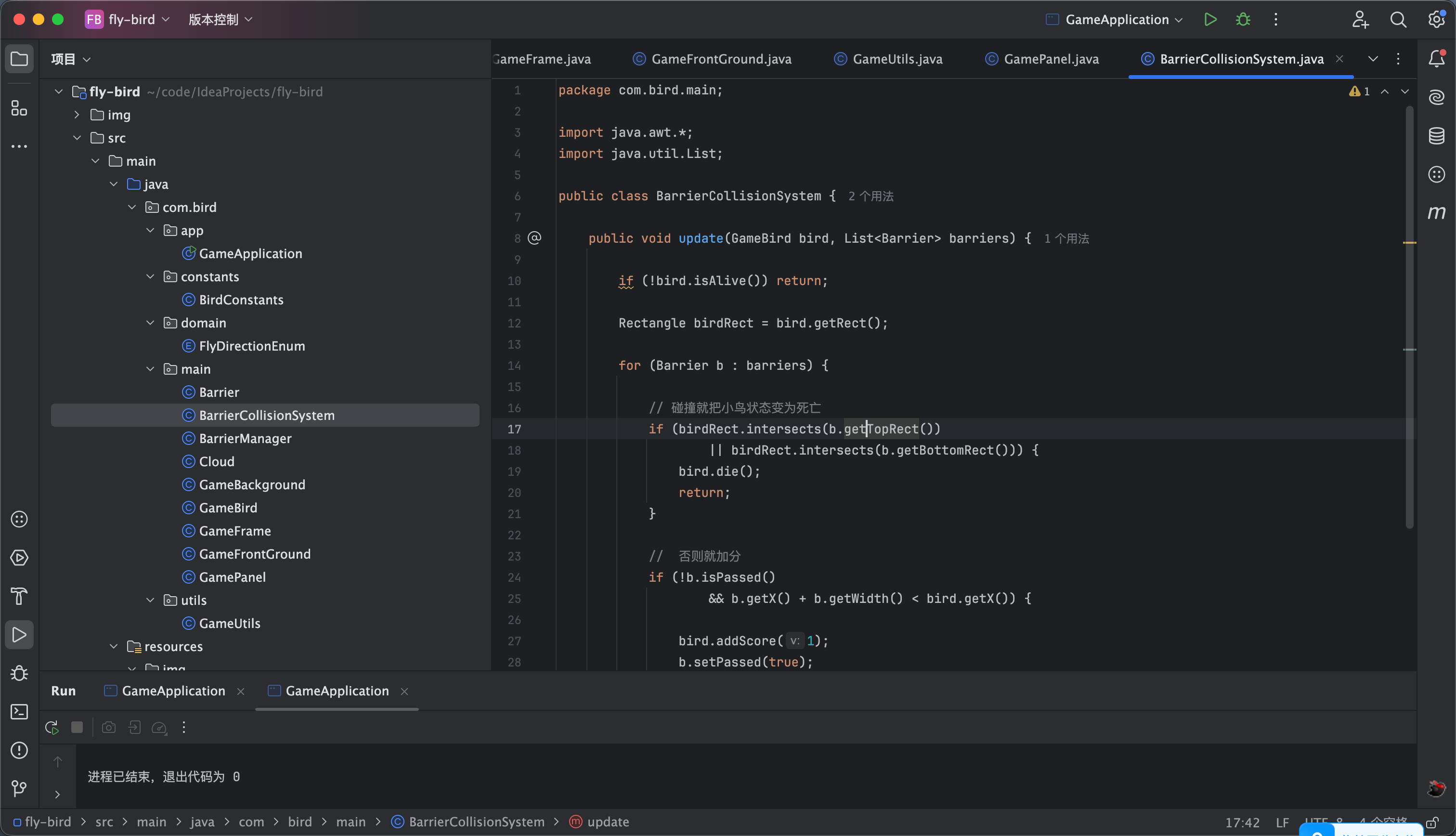This screenshot has height=836, width=1456.
Task: Open the Services tool window icon
Action: [x=19, y=558]
